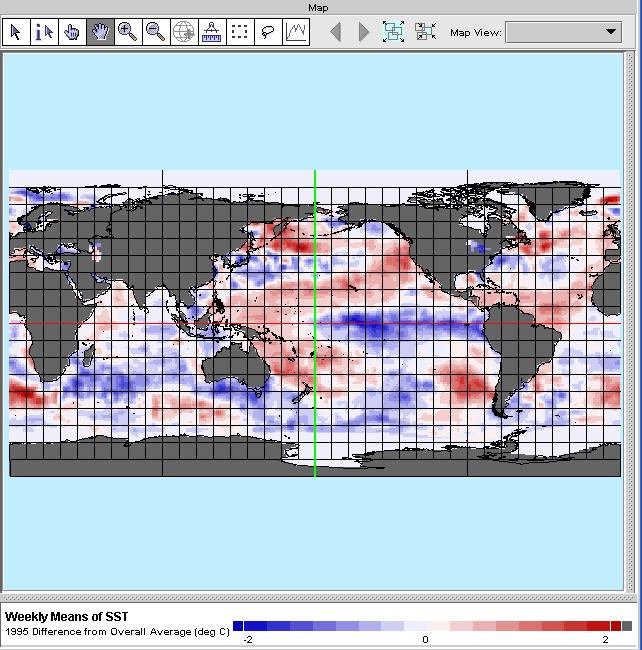The height and width of the screenshot is (650, 642).
Task: Activate the rectangle selection tool
Action: [x=240, y=32]
